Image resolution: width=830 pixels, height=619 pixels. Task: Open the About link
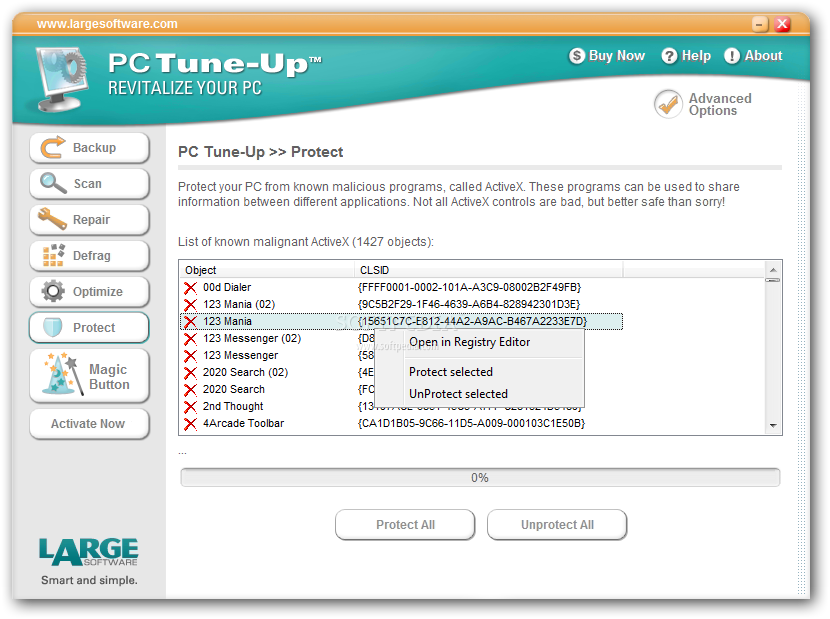(x=753, y=56)
